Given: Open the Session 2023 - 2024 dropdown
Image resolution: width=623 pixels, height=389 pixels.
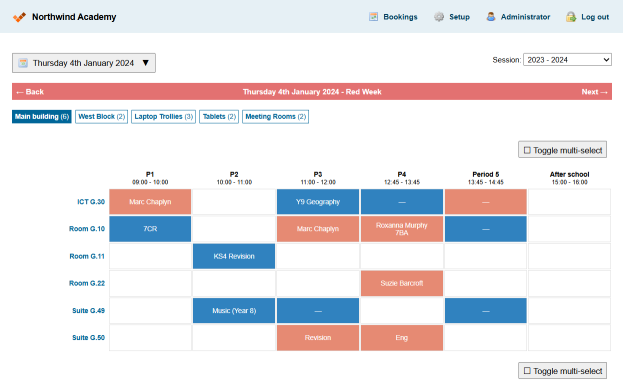Looking at the screenshot, I should (x=567, y=60).
